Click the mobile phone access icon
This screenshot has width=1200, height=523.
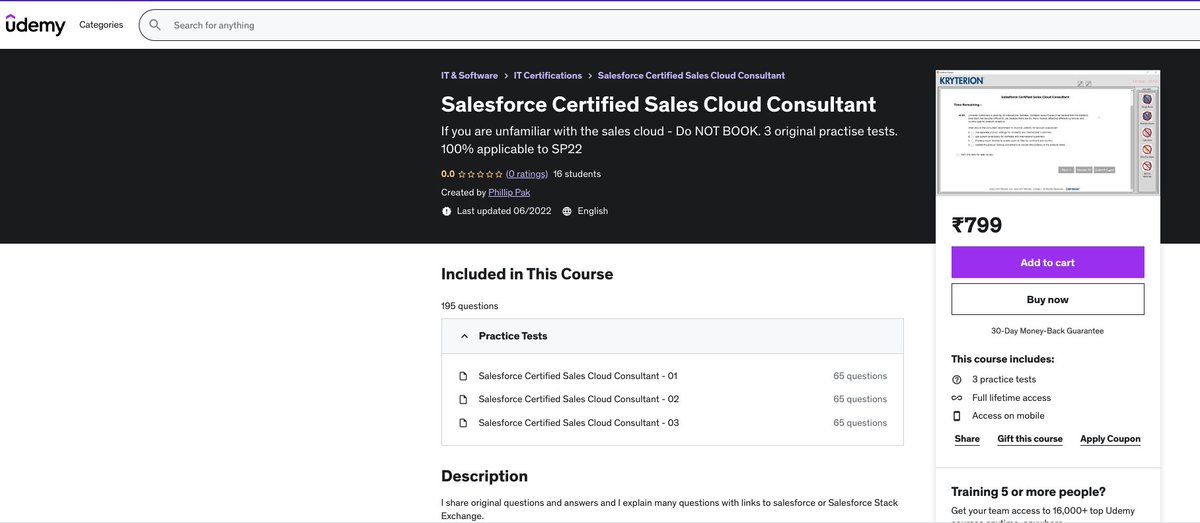pos(957,416)
